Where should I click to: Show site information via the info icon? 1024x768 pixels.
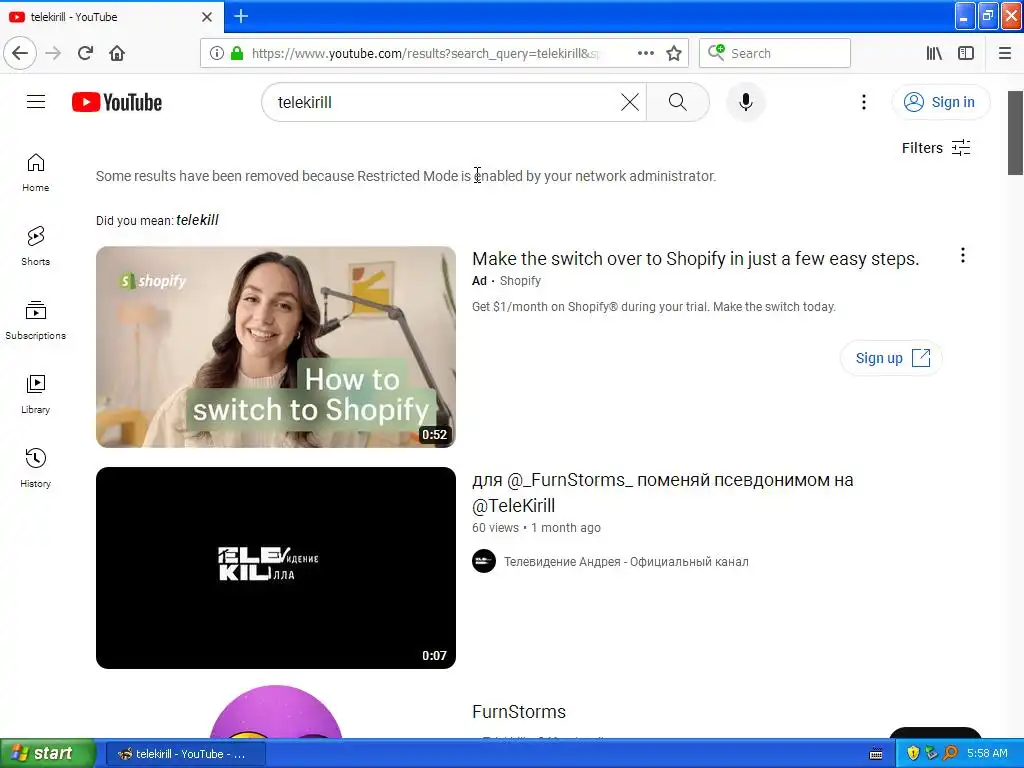tap(217, 53)
